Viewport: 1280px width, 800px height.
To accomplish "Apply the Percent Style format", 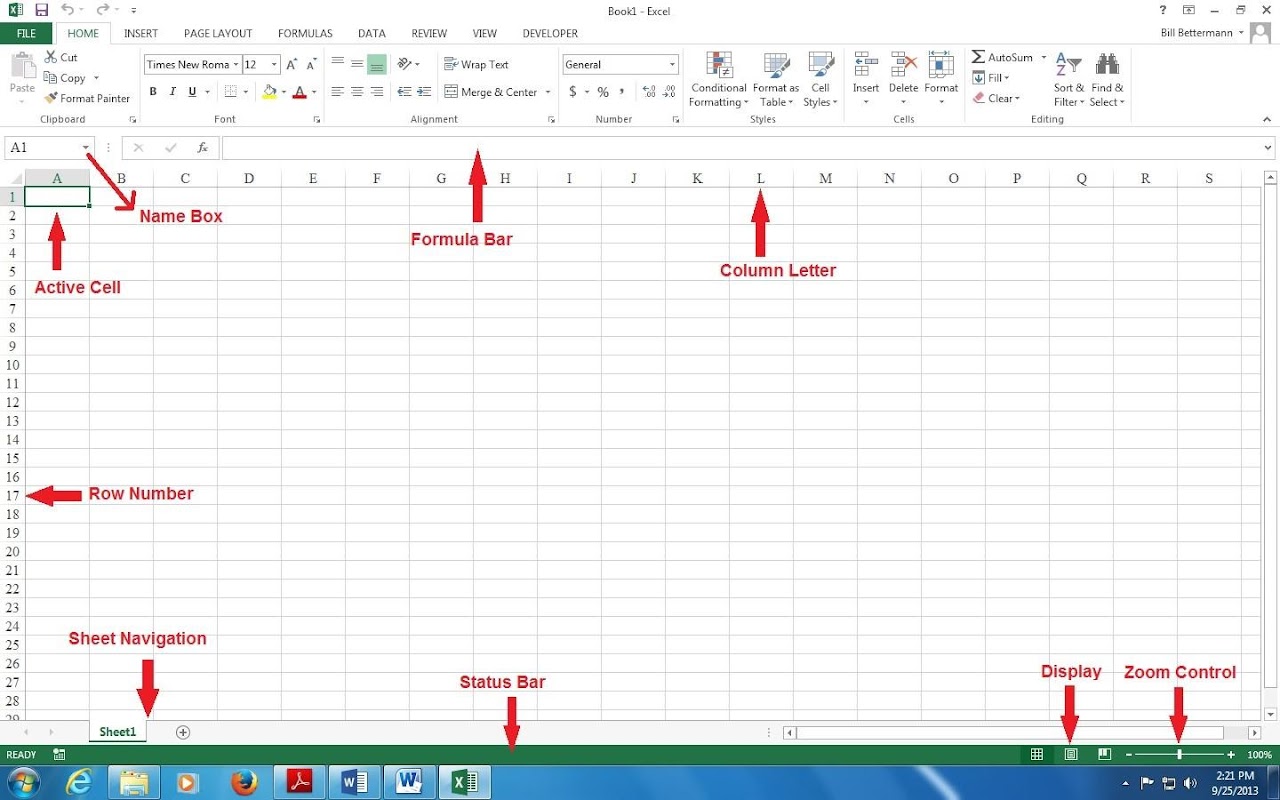I will coord(603,92).
